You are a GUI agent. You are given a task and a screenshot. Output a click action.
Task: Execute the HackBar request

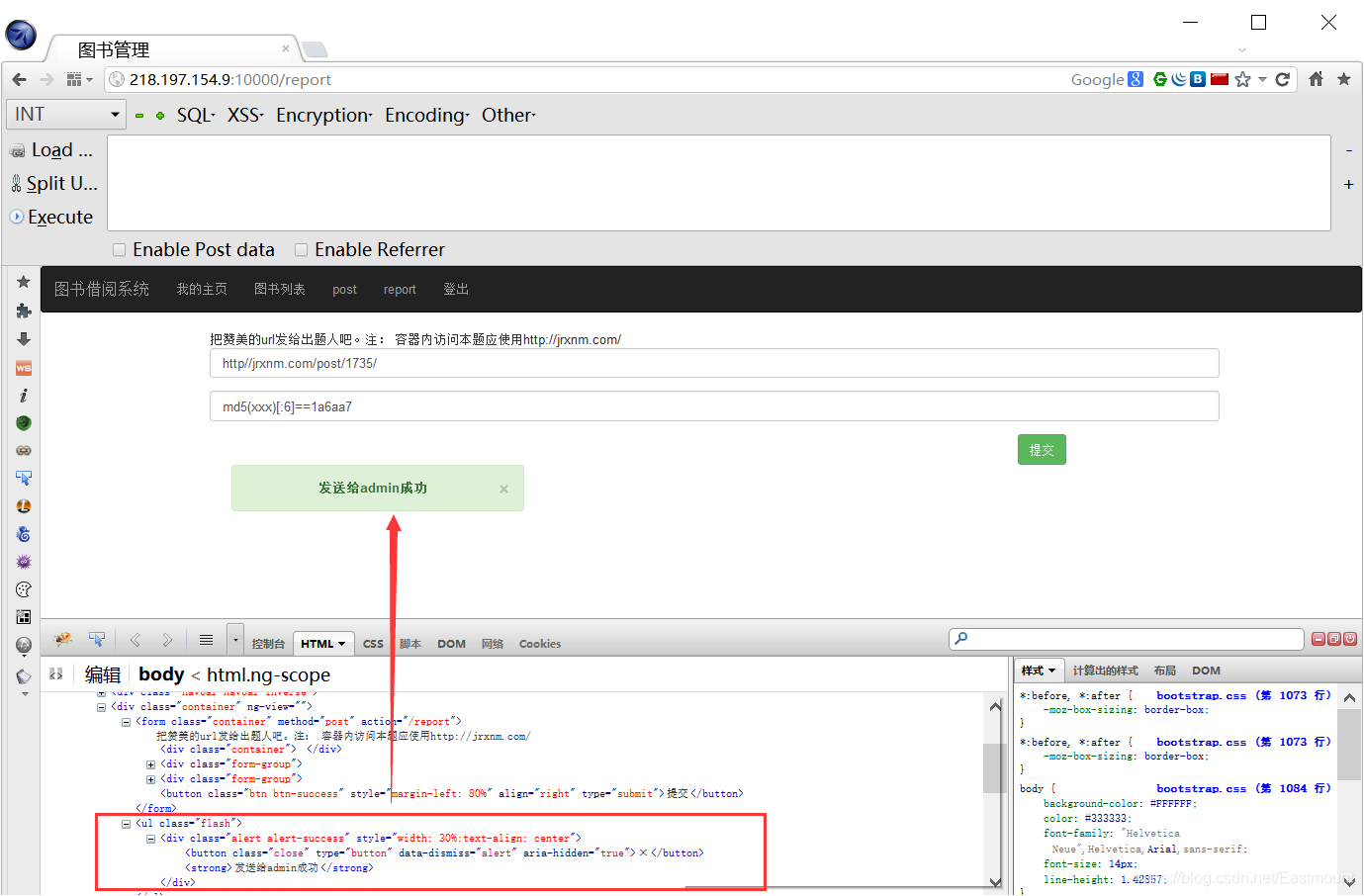click(x=51, y=217)
